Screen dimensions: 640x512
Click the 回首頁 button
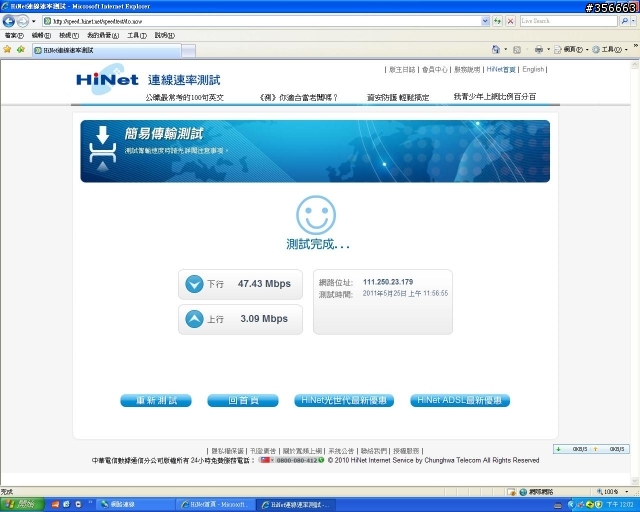coord(243,401)
